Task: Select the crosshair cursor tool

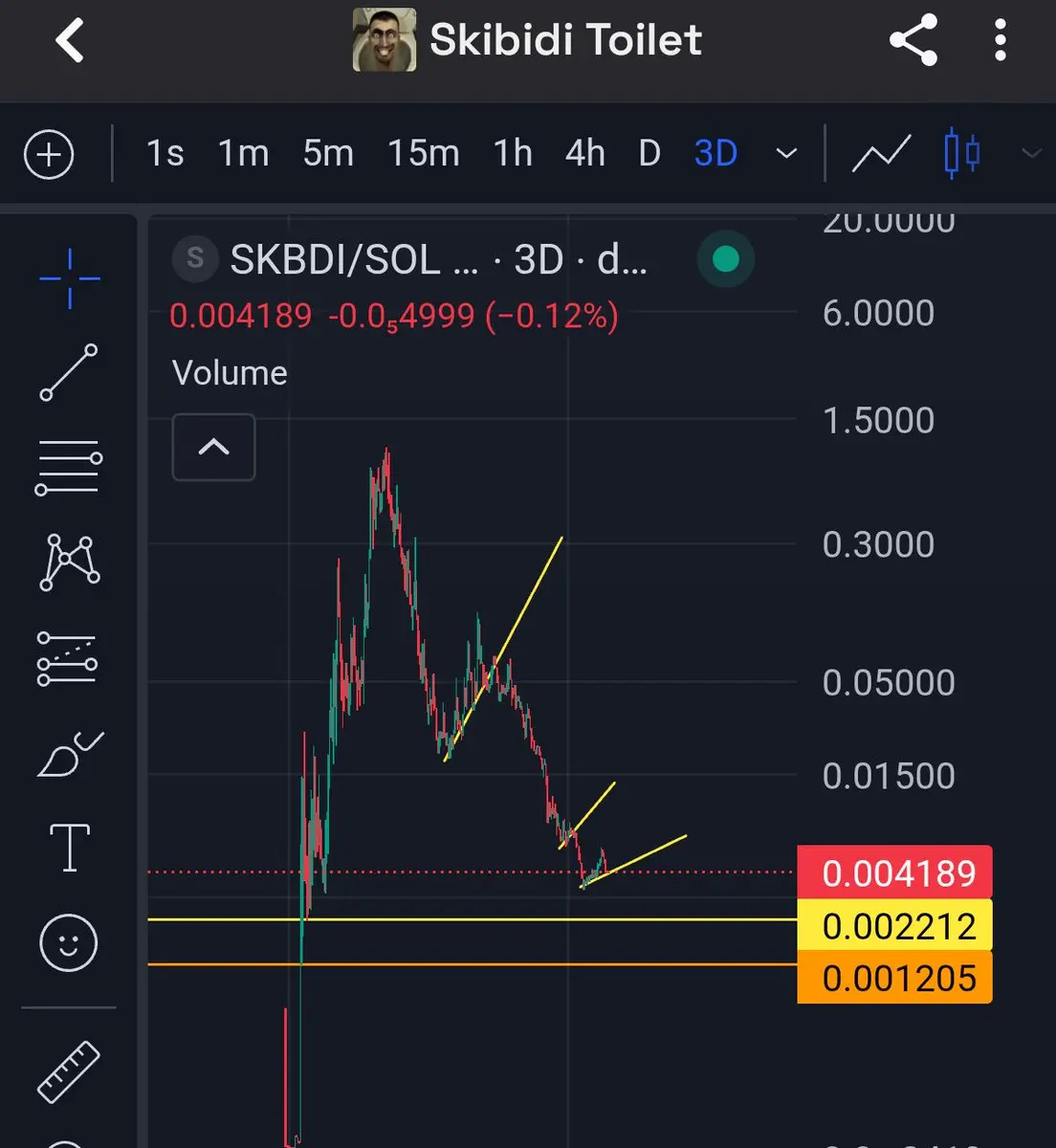Action: coord(70,278)
